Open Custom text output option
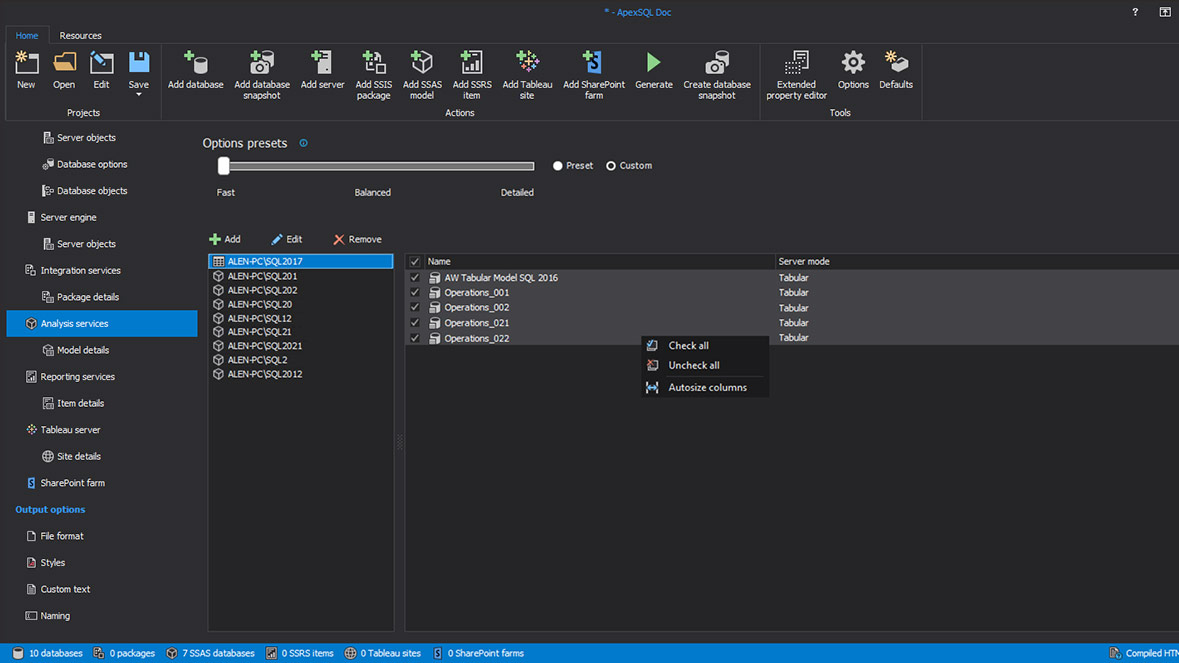The width and height of the screenshot is (1179, 663). (58, 589)
